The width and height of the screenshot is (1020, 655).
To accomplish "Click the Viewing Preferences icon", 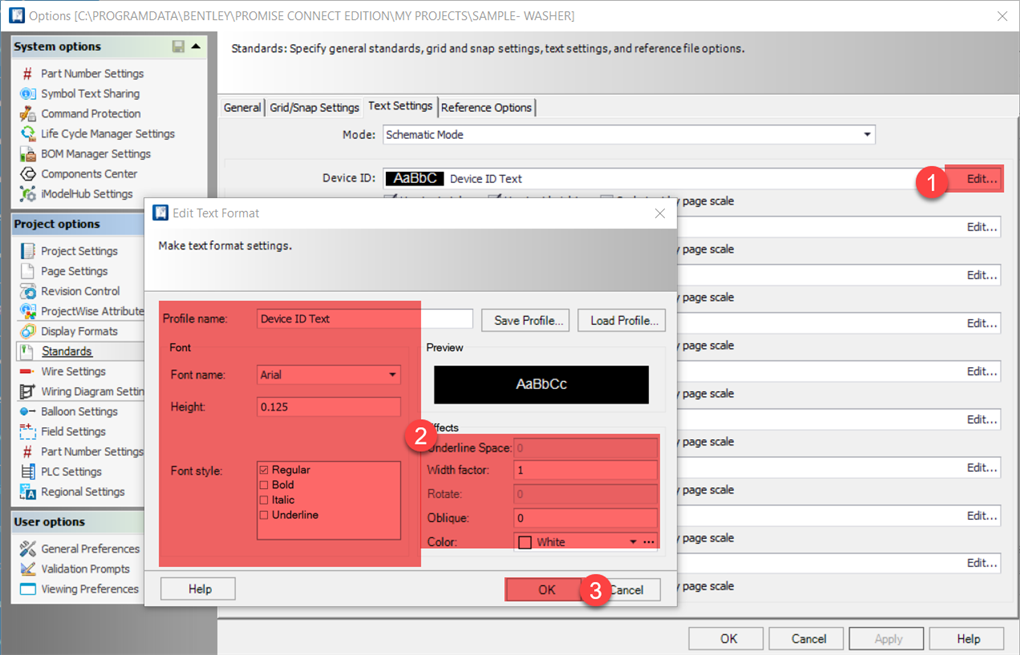I will (x=27, y=589).
